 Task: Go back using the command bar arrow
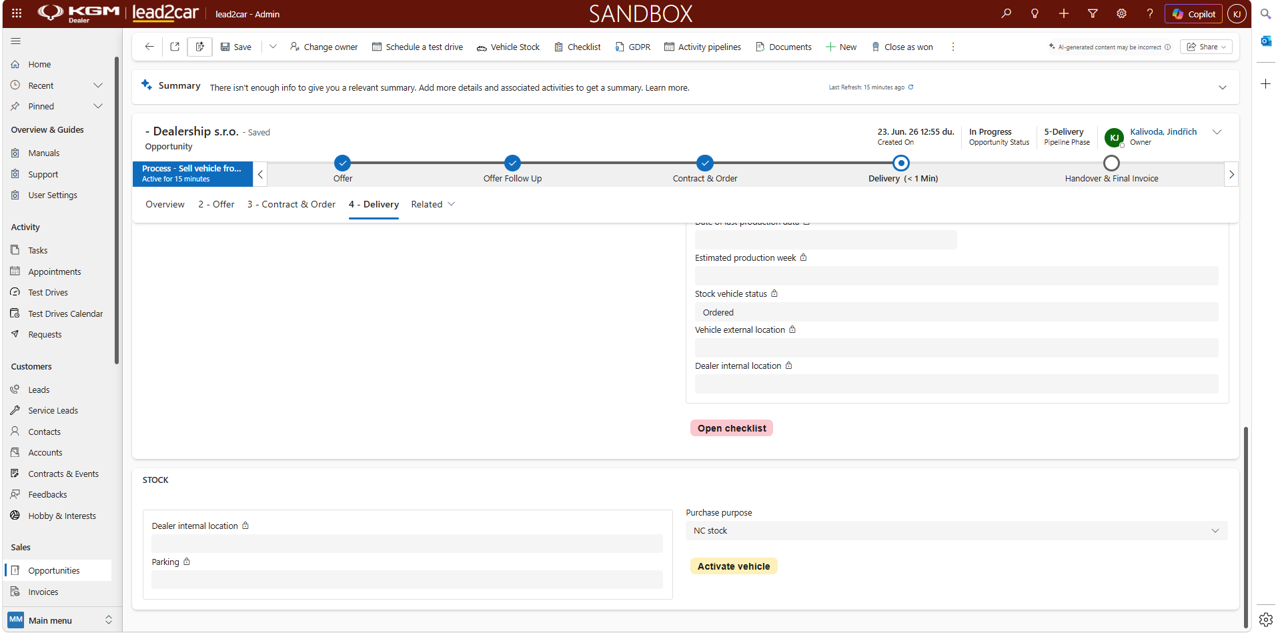pos(149,47)
